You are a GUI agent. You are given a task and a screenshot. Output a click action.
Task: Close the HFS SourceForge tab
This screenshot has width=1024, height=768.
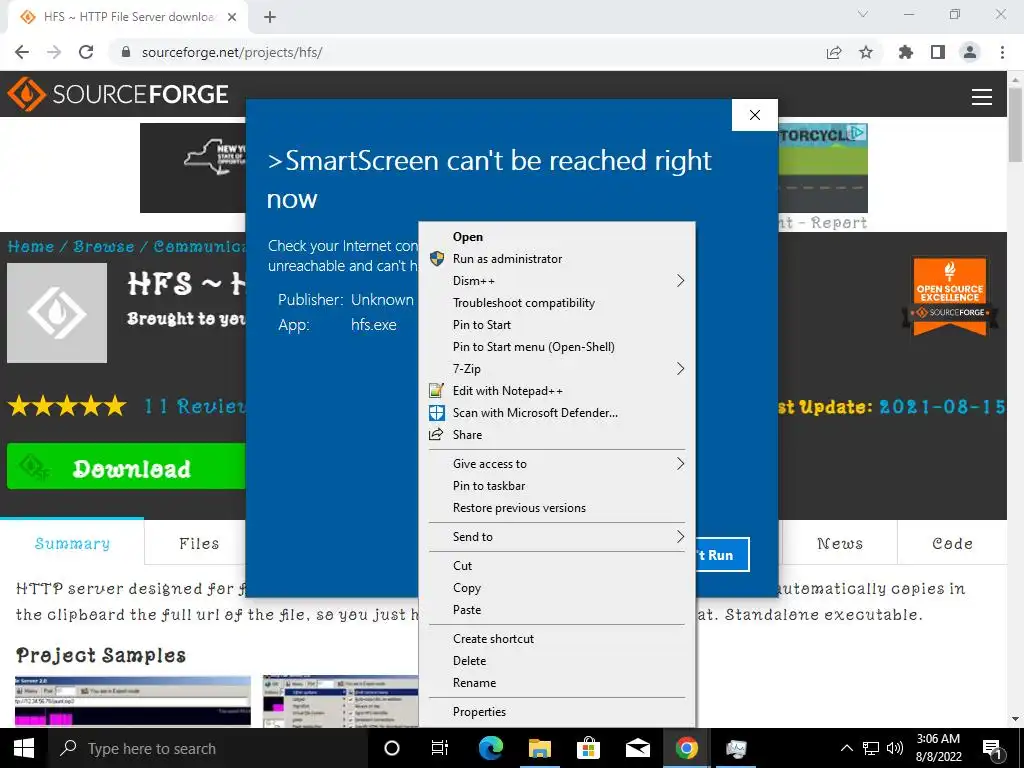232,17
